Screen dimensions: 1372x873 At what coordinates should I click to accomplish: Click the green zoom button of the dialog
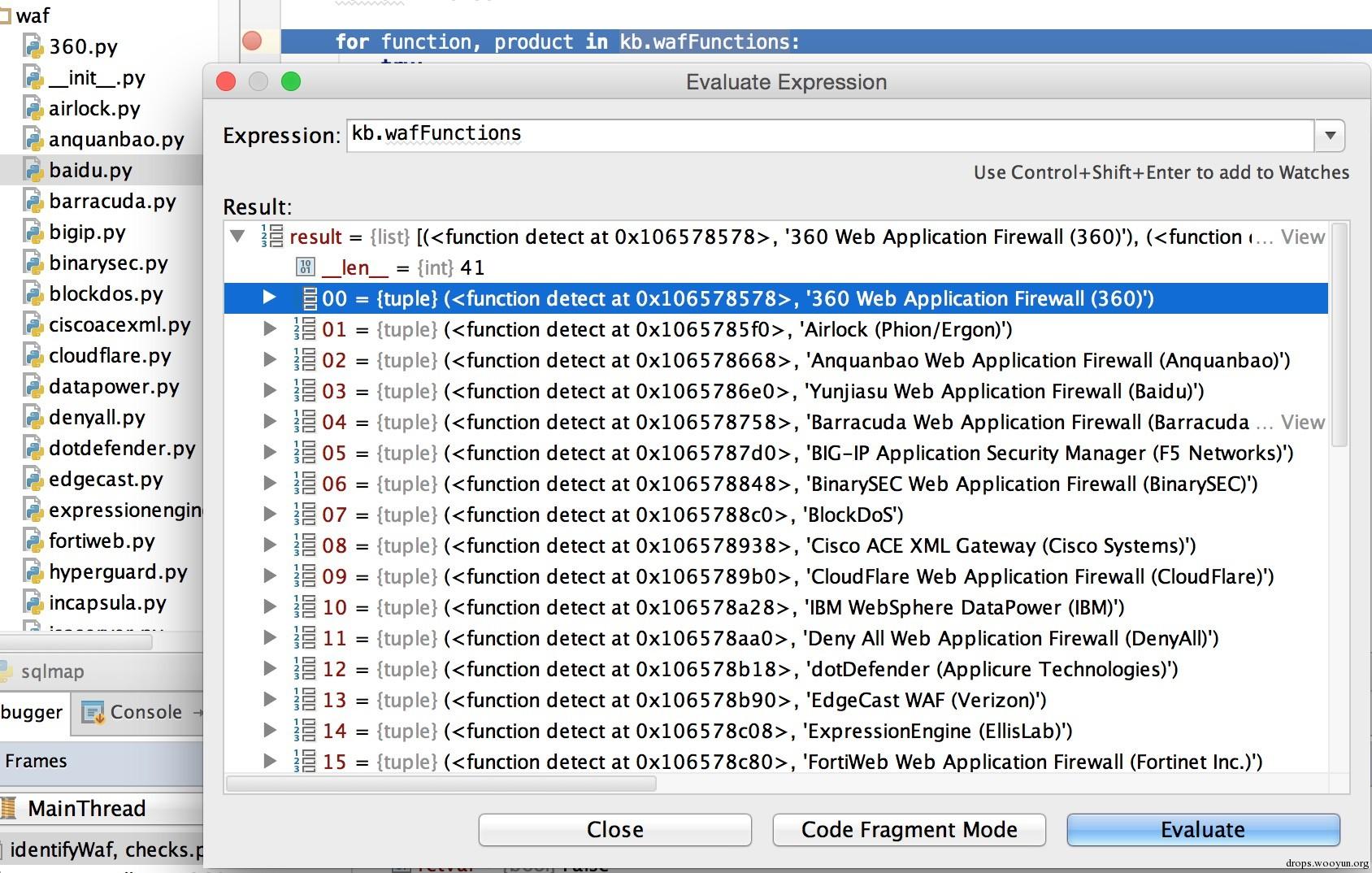(291, 81)
